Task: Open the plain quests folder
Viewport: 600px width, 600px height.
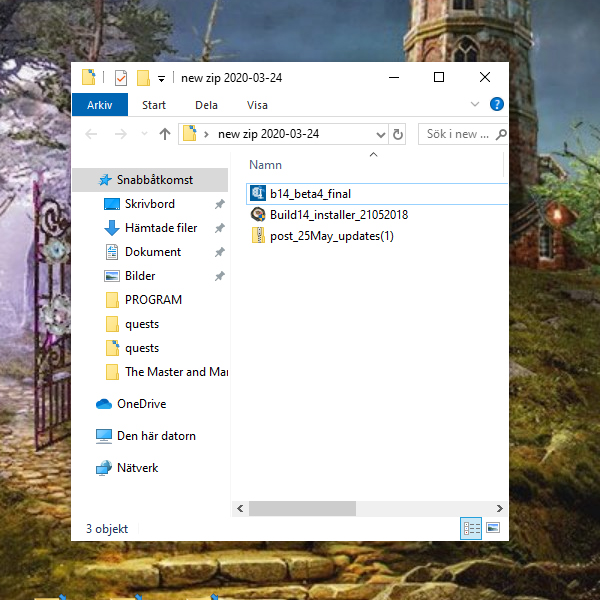Action: (142, 324)
